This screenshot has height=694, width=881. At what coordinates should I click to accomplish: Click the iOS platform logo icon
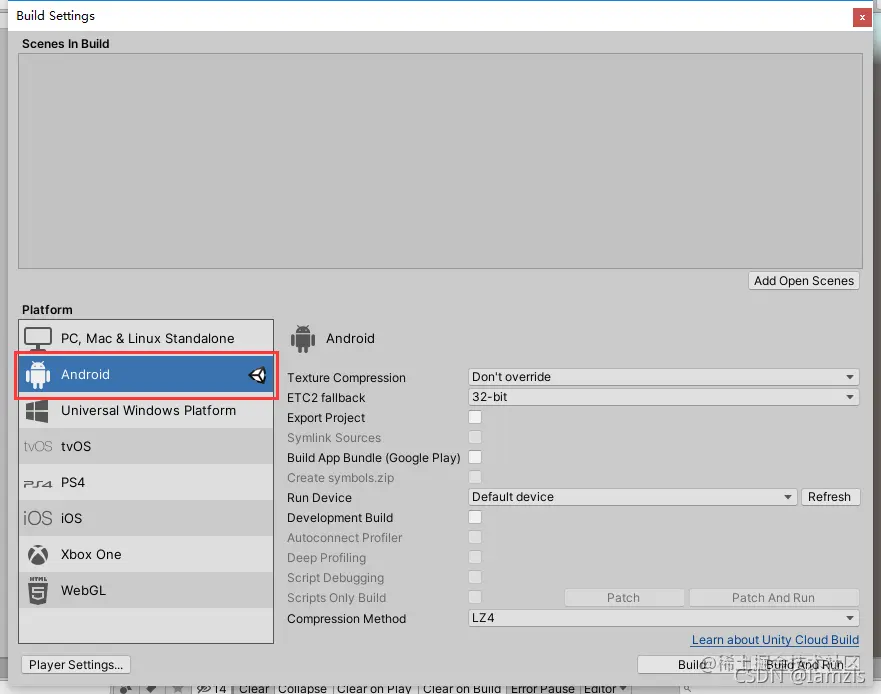click(x=38, y=518)
